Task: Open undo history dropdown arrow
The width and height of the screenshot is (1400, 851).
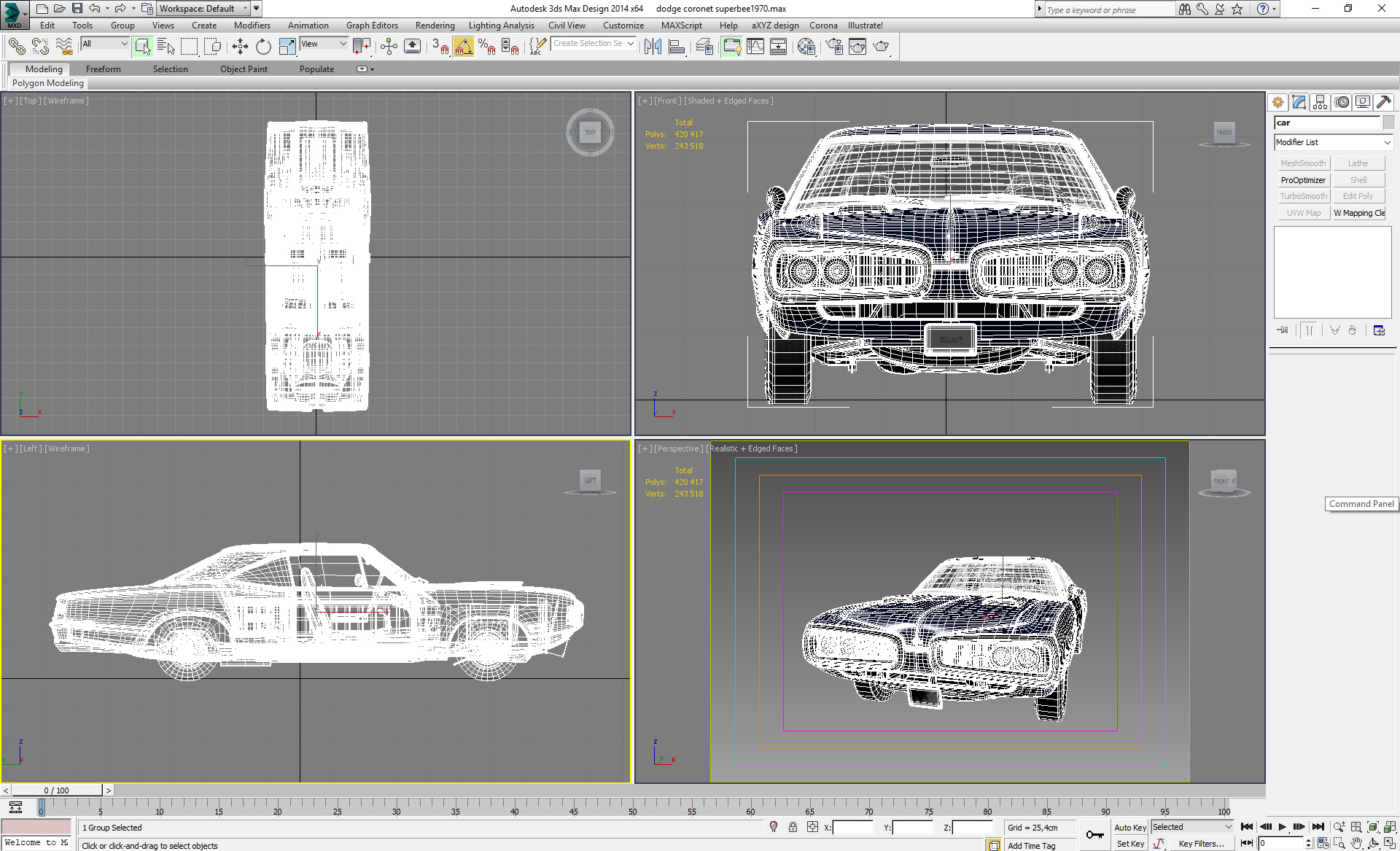Action: point(107,9)
